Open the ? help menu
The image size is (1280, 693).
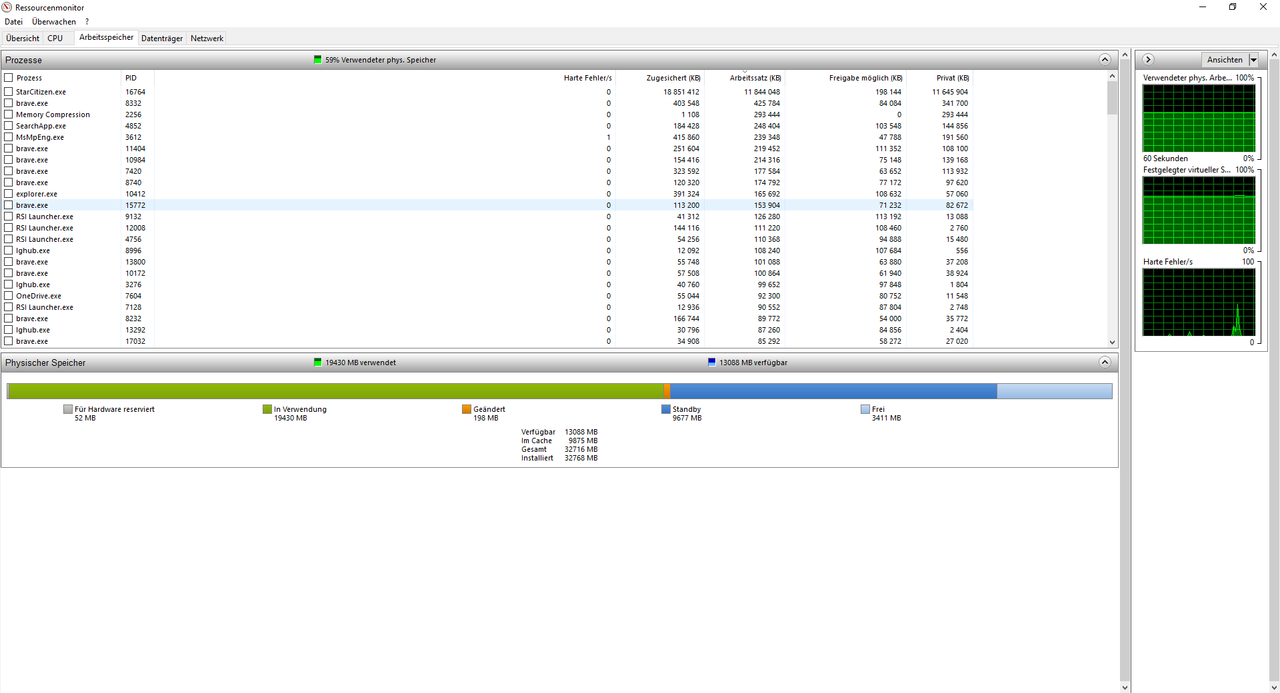coord(87,21)
